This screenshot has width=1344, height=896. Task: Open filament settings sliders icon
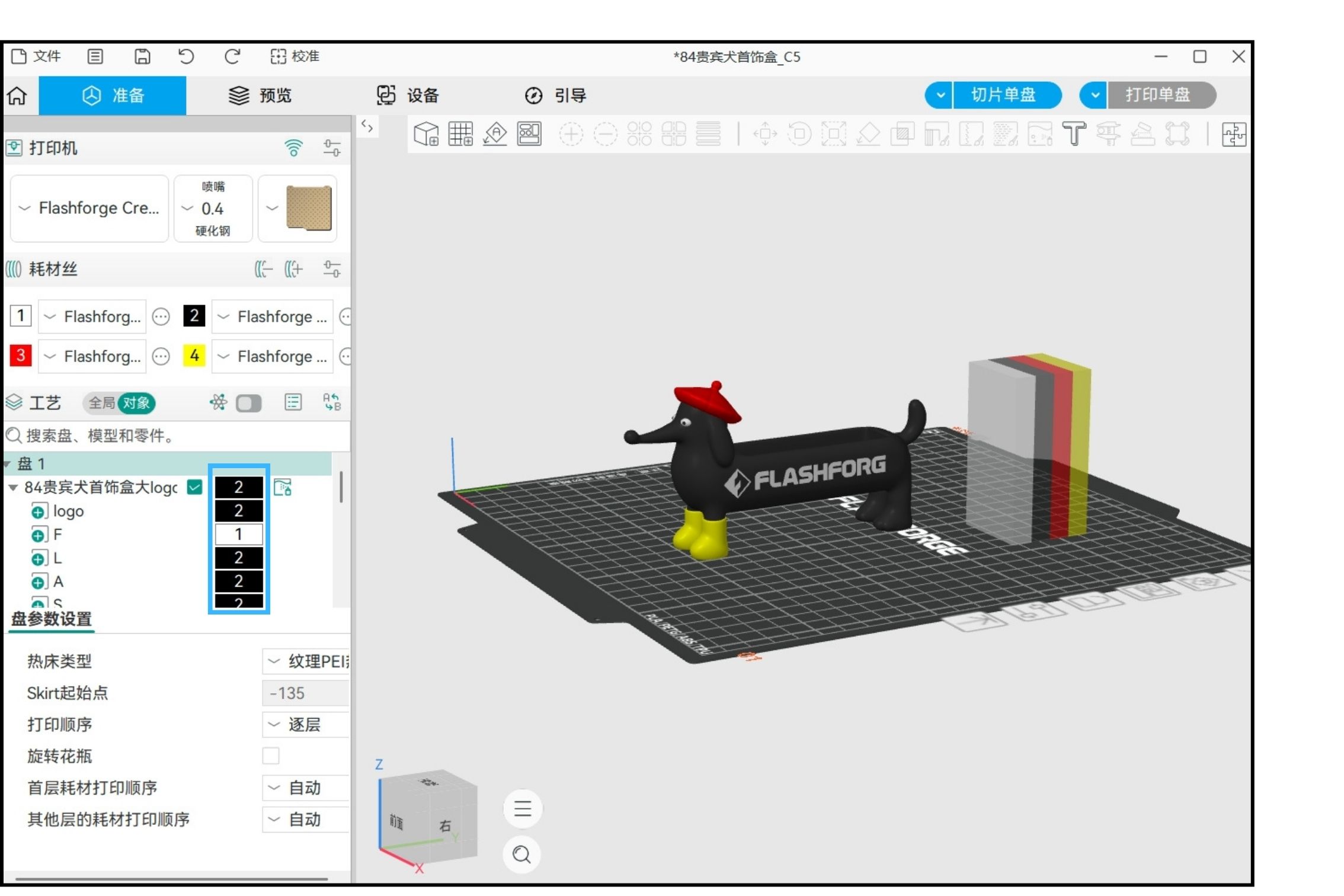[x=332, y=269]
